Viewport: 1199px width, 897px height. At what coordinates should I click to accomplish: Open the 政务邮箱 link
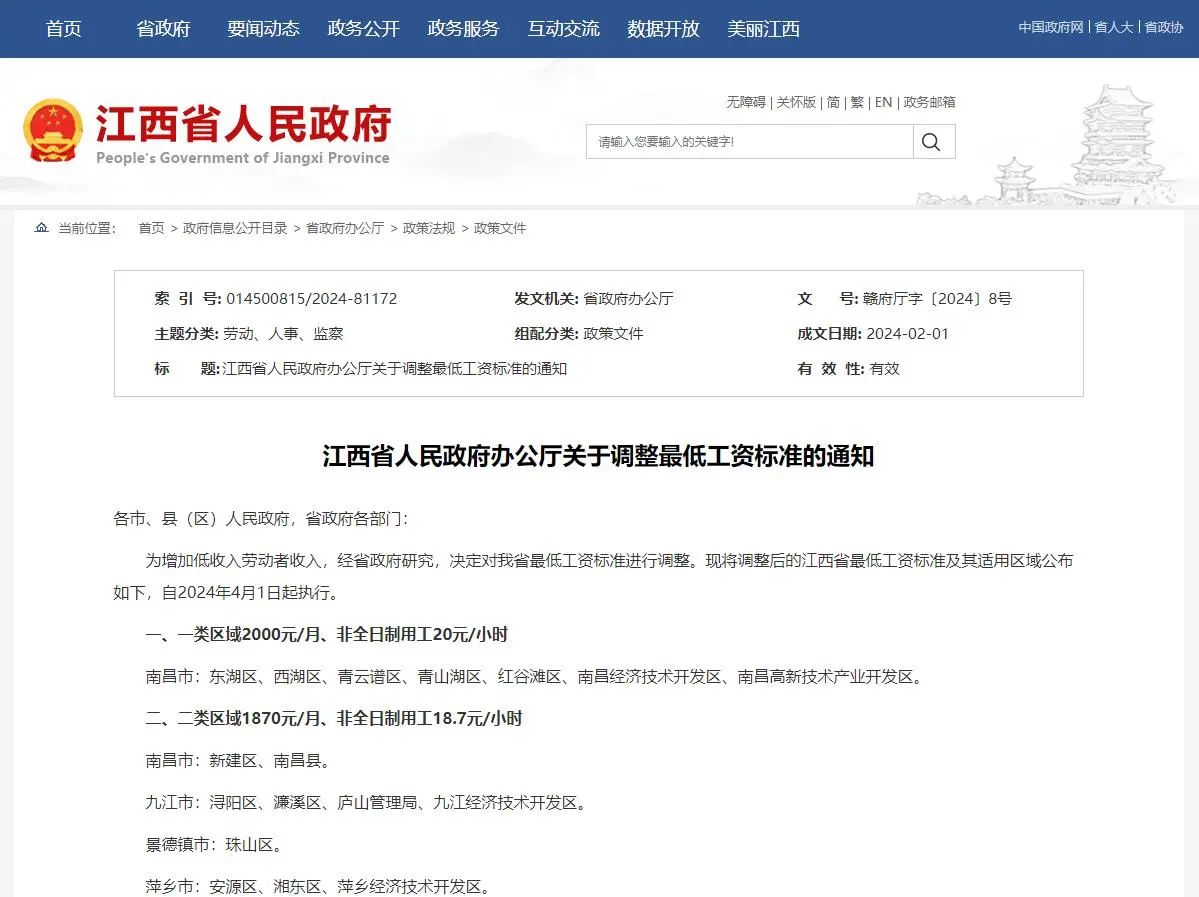click(929, 102)
